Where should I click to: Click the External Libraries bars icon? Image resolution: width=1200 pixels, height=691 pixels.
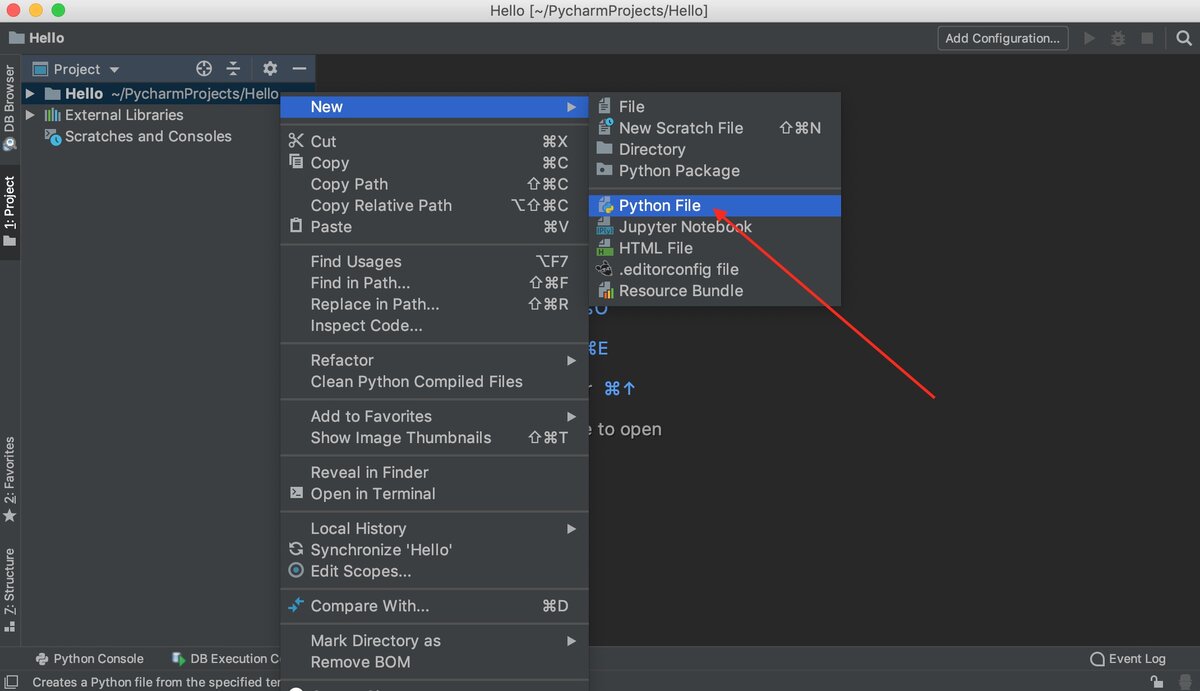tap(53, 115)
